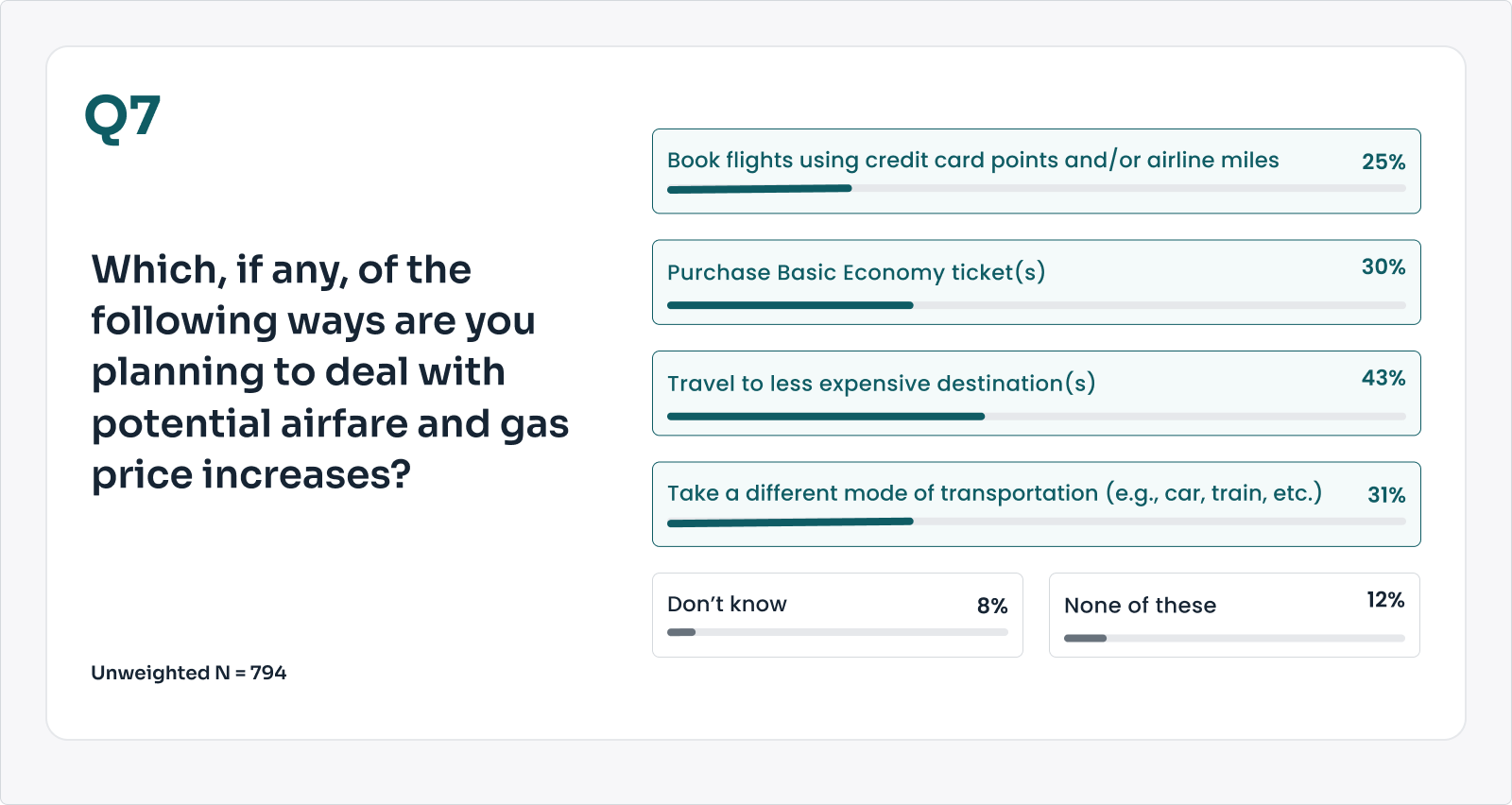Pick "Travel to less expensive destination(s)" option
Image resolution: width=1512 pixels, height=805 pixels.
881,384
